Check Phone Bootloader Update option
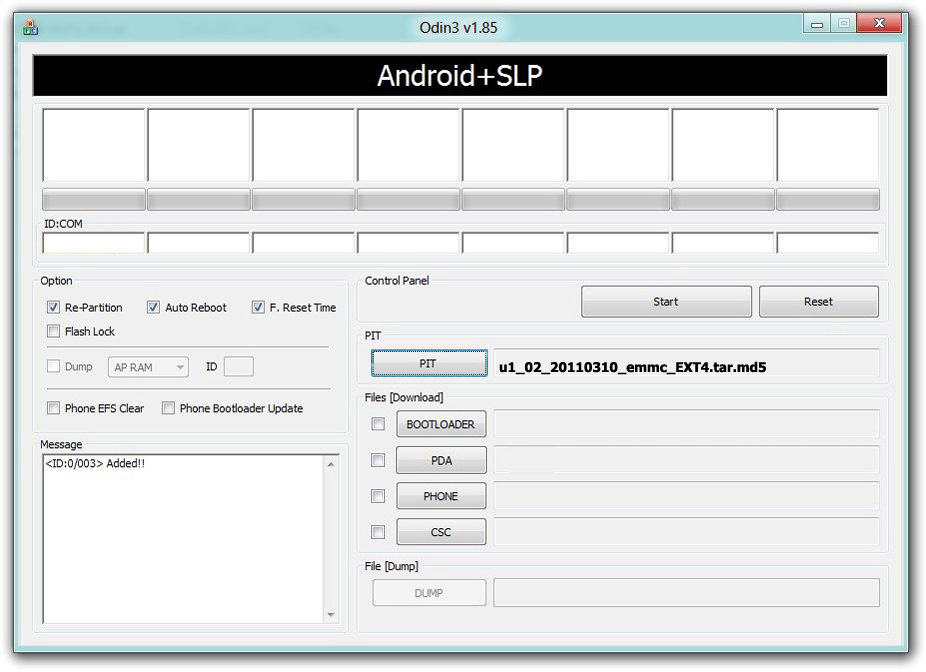 click(x=168, y=408)
